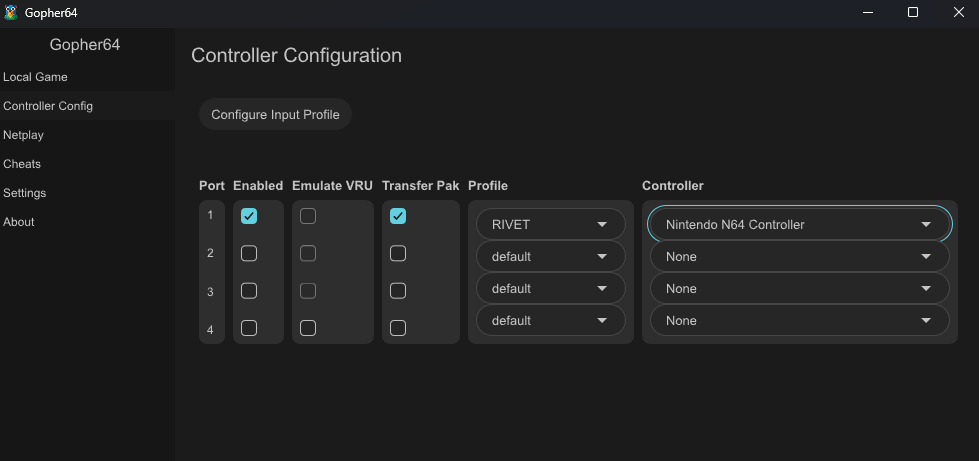Go to the Cheats section

coord(22,164)
